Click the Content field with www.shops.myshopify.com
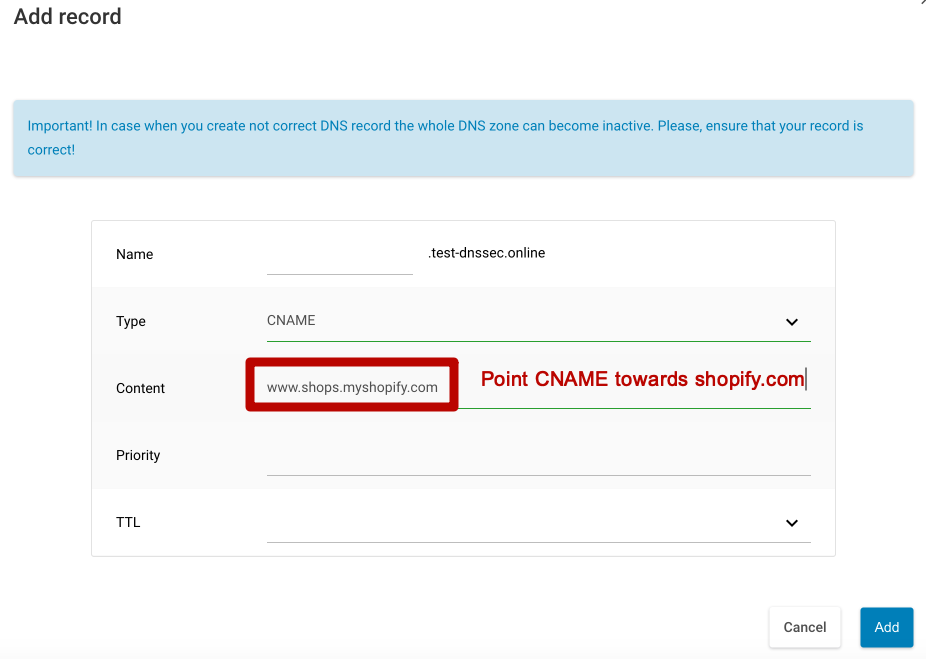The height and width of the screenshot is (659, 926). [539, 387]
